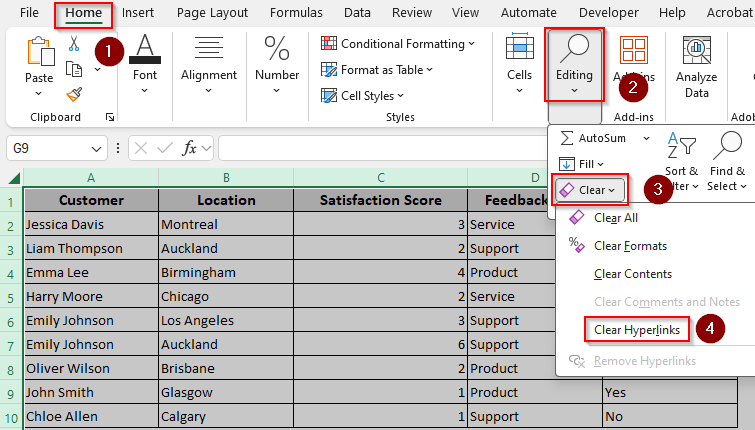Select column C header
This screenshot has width=755, height=430.
[x=381, y=178]
